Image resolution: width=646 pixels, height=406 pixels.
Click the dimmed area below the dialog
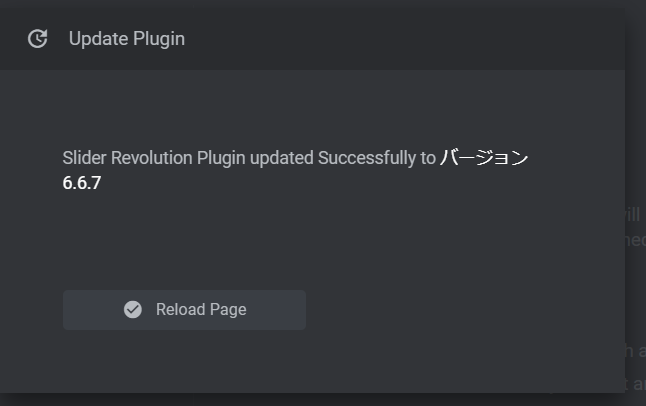tap(300, 399)
